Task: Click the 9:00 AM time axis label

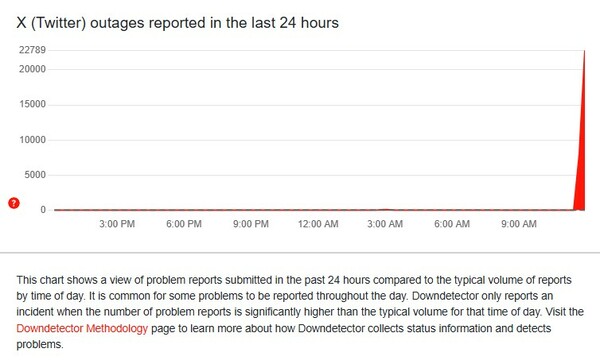Action: tap(519, 224)
